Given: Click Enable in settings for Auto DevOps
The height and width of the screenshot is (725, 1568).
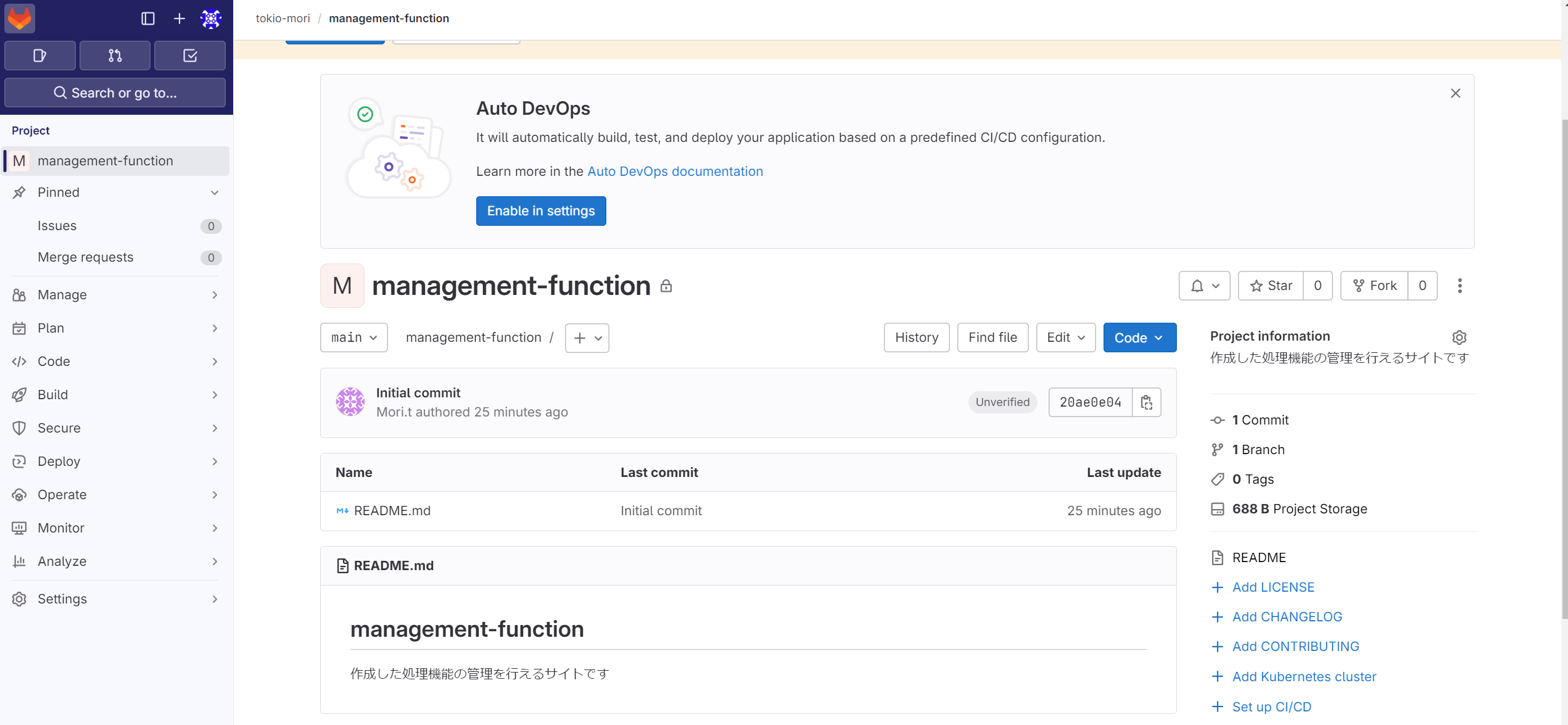Looking at the screenshot, I should pos(540,210).
